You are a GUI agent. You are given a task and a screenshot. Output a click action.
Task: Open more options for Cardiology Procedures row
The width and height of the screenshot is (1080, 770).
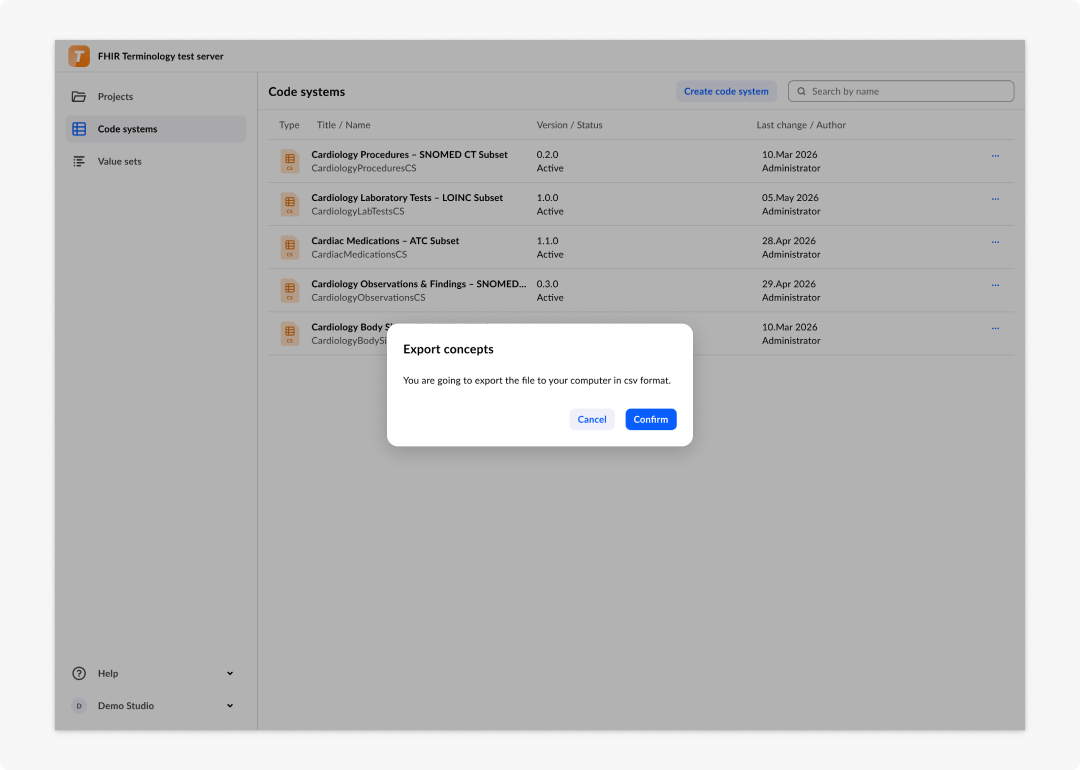(x=995, y=156)
